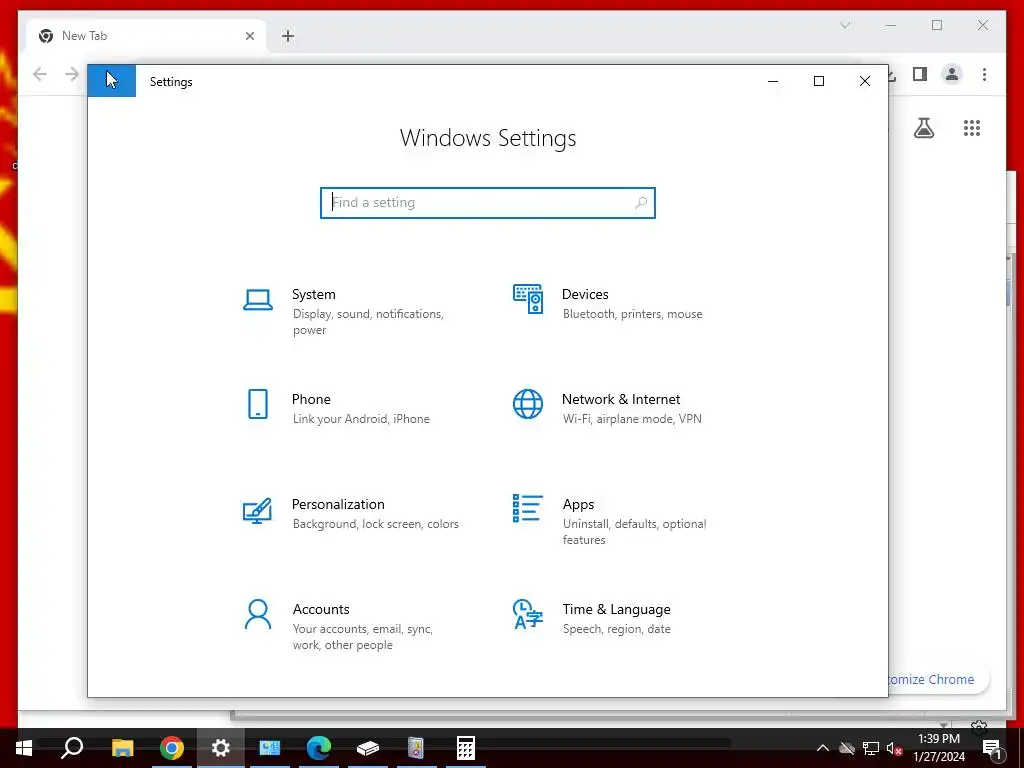Viewport: 1024px width, 768px height.
Task: Open the Phone category title
Action: coord(311,399)
